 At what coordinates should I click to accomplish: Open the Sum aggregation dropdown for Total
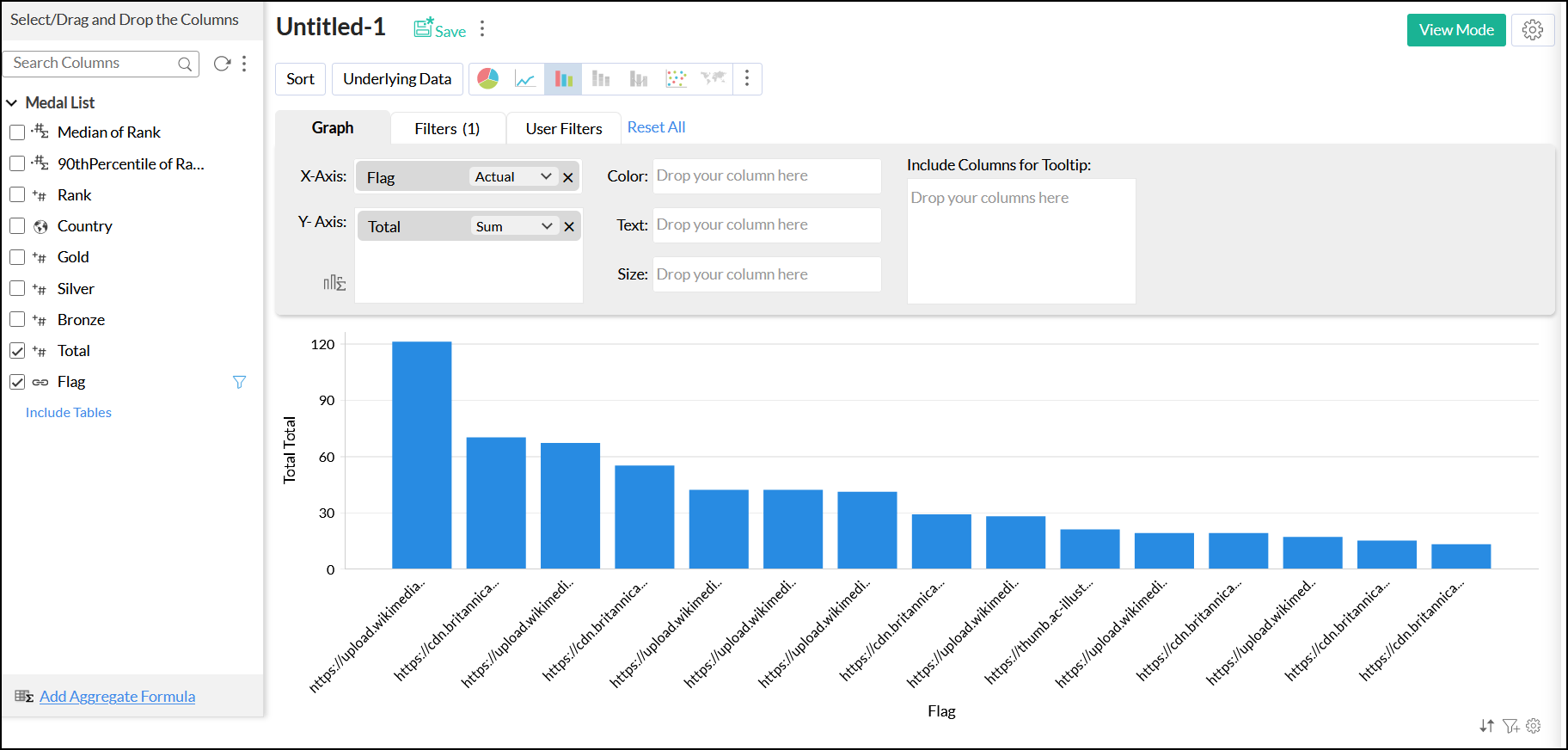pyautogui.click(x=513, y=226)
